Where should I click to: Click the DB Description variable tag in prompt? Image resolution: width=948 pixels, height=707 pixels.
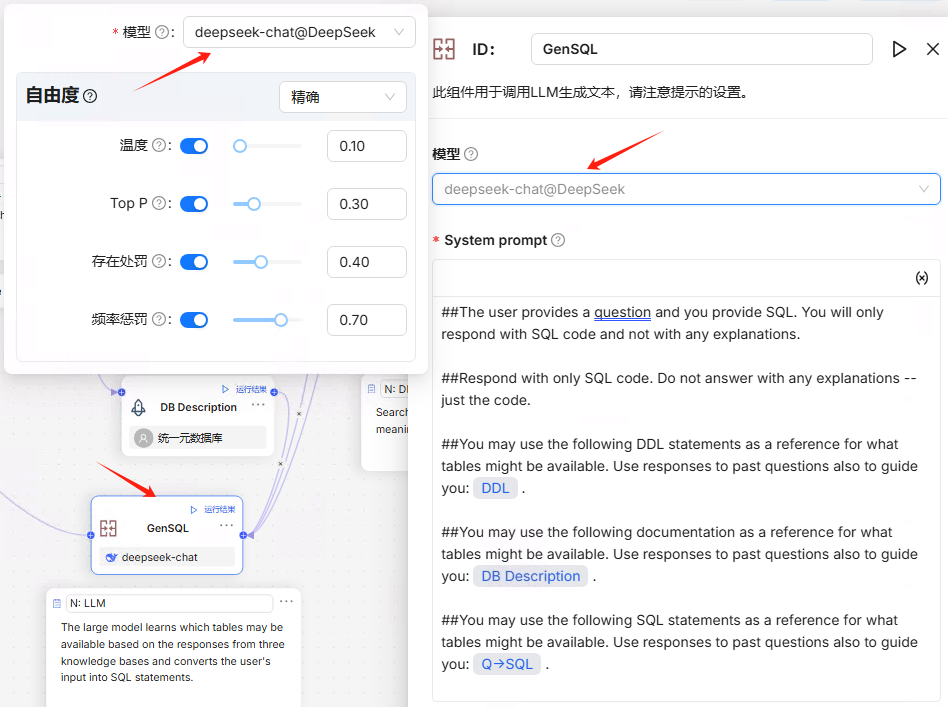click(530, 576)
